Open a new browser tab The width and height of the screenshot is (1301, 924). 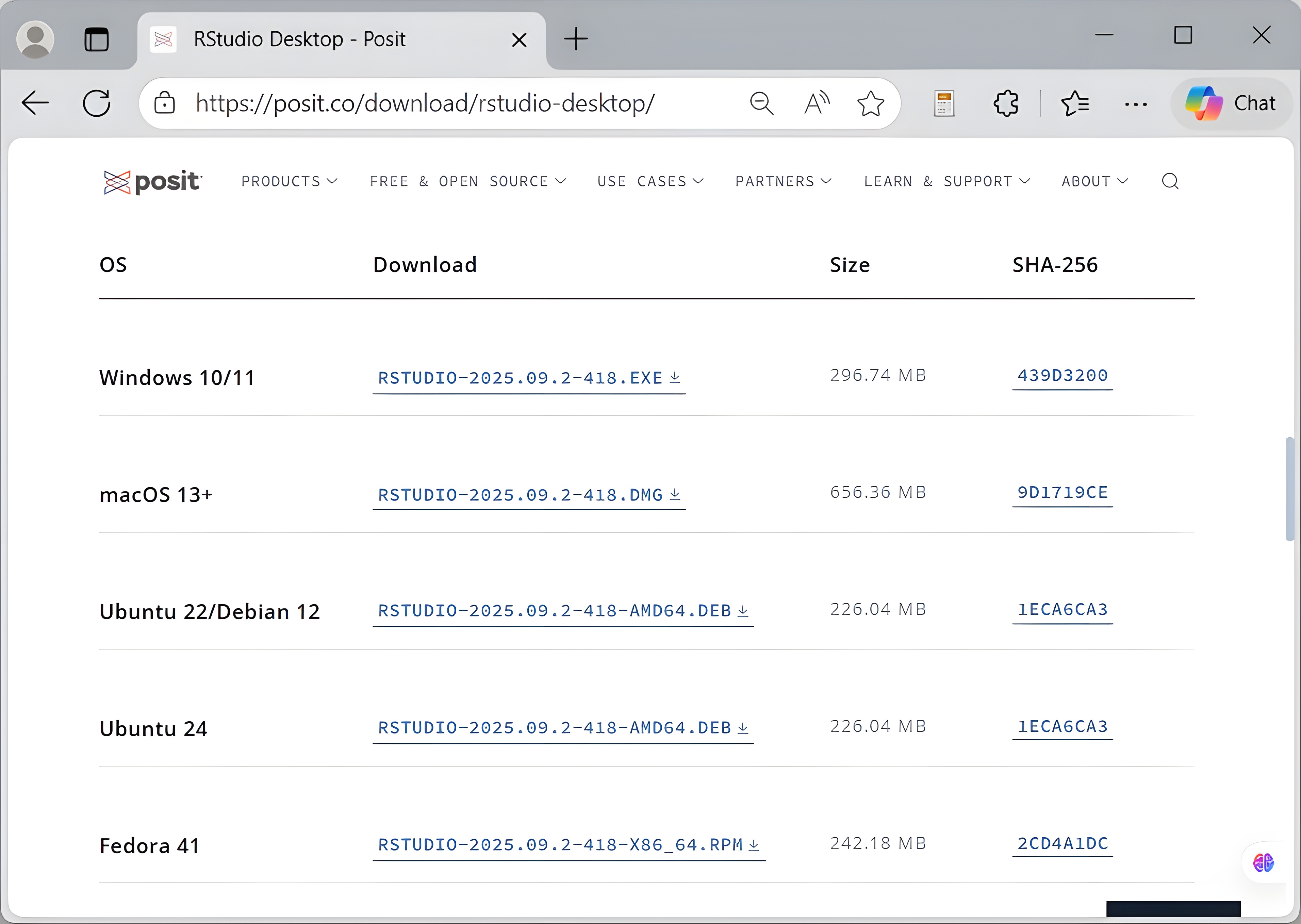coord(576,39)
